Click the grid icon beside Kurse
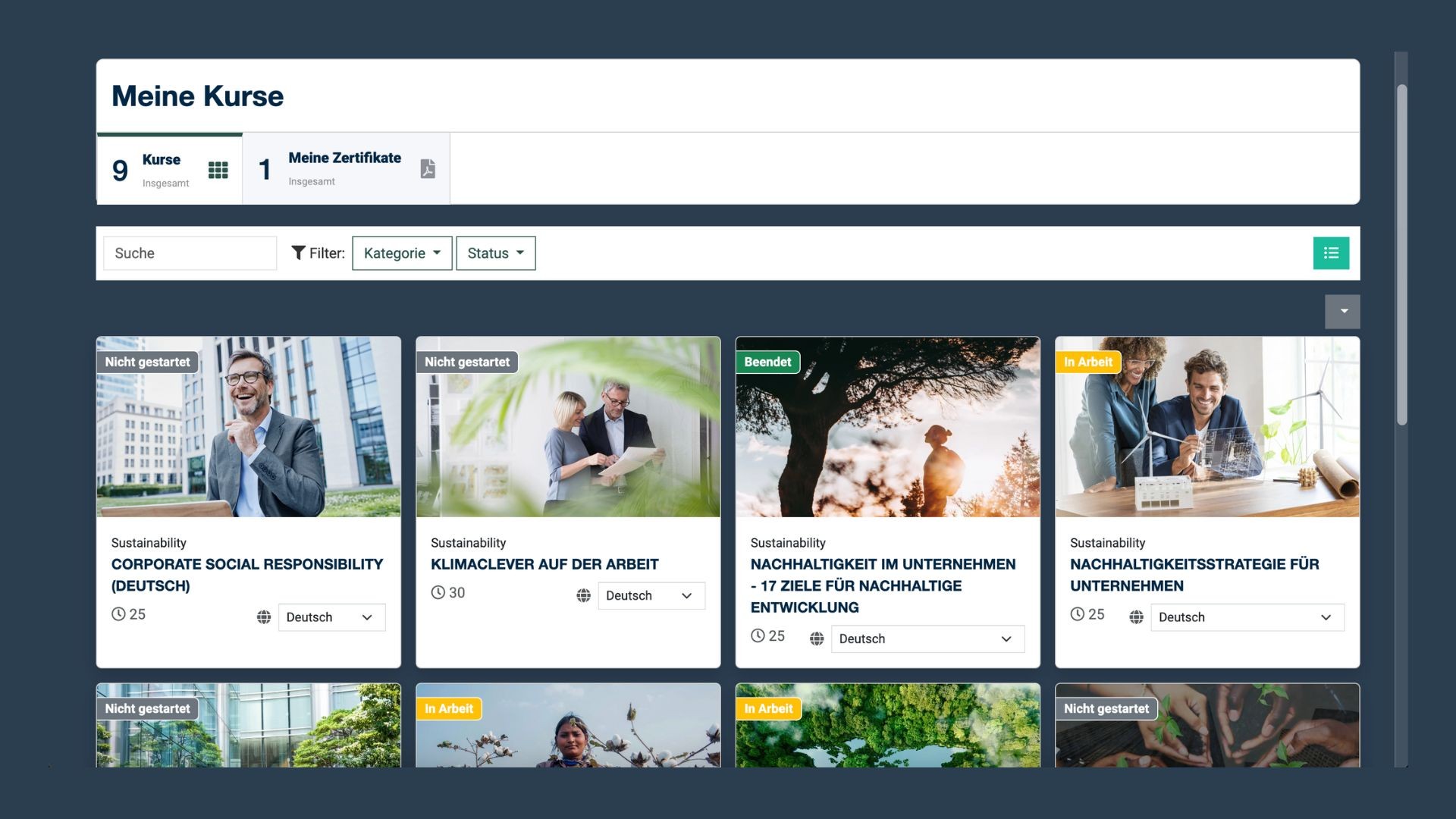Viewport: 1456px width, 819px height. coord(218,170)
